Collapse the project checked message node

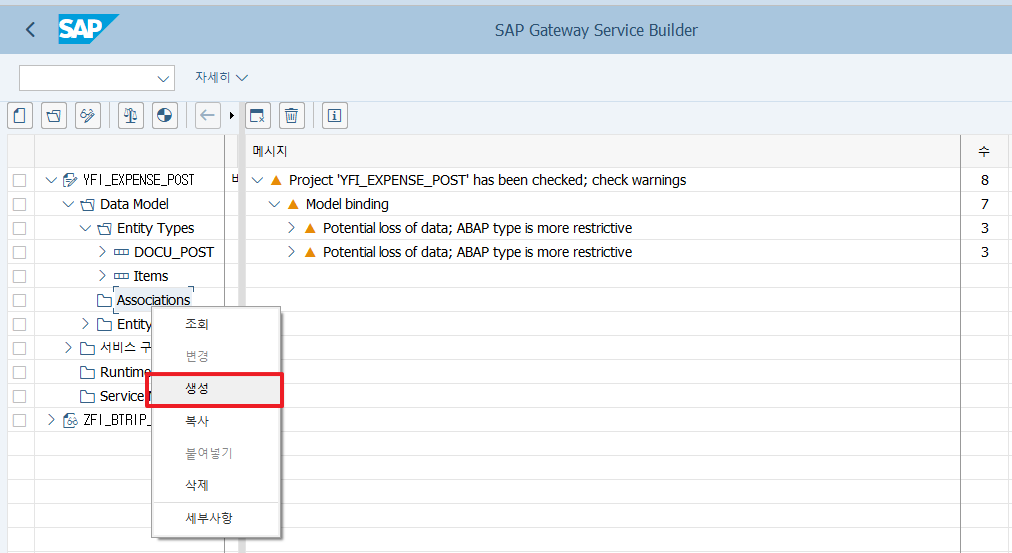(258, 180)
